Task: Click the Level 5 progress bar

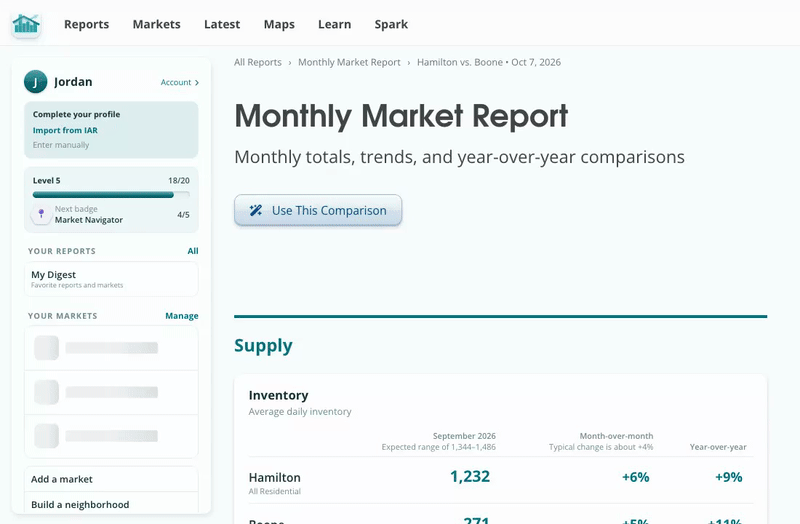Action: 111,194
